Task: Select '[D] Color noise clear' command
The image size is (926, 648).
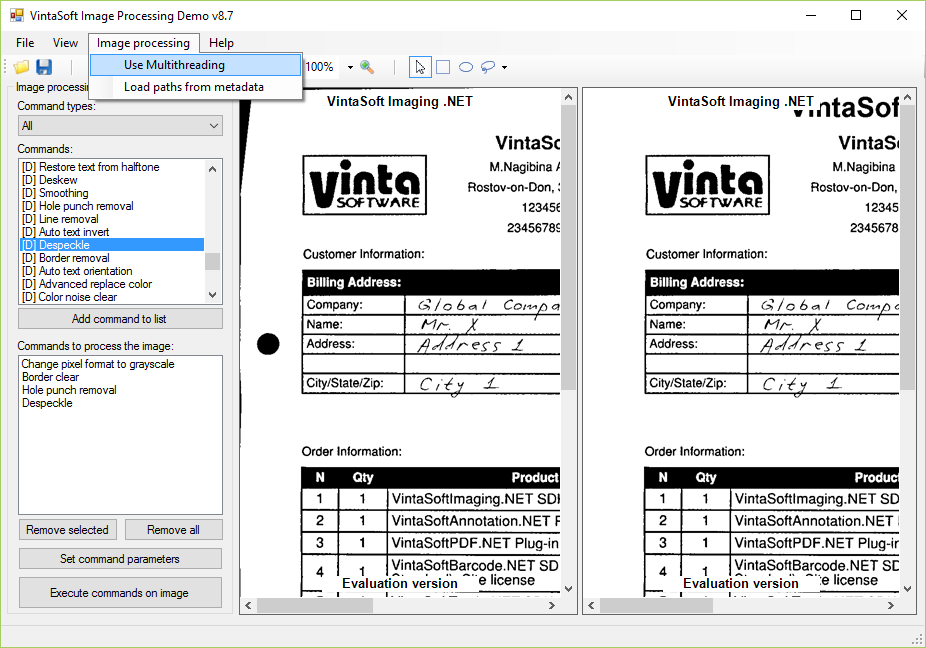Action: [112, 297]
